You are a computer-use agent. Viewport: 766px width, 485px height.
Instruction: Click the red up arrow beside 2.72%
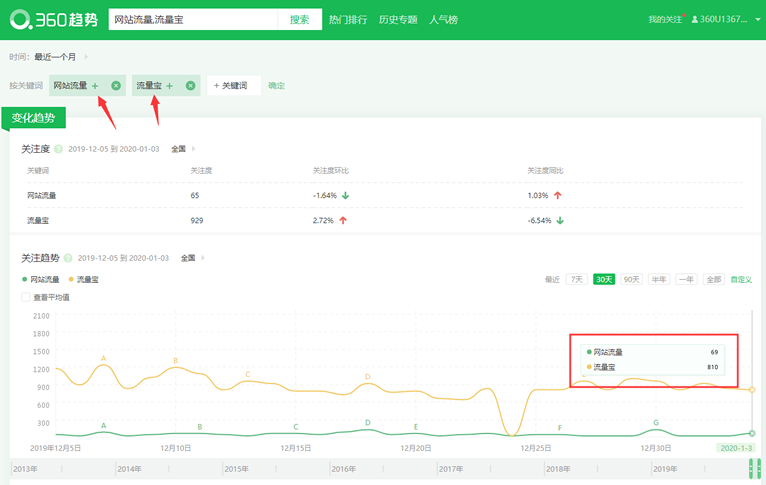[x=343, y=220]
